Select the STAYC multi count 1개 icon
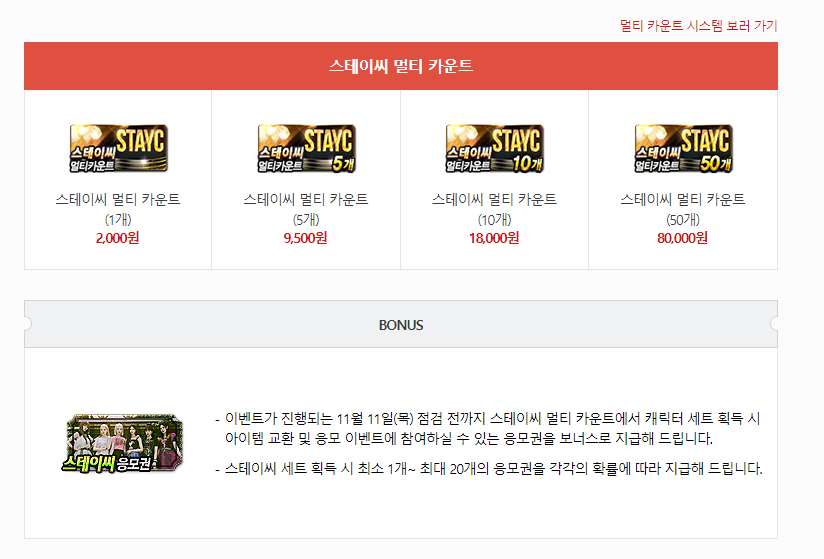 (119, 149)
